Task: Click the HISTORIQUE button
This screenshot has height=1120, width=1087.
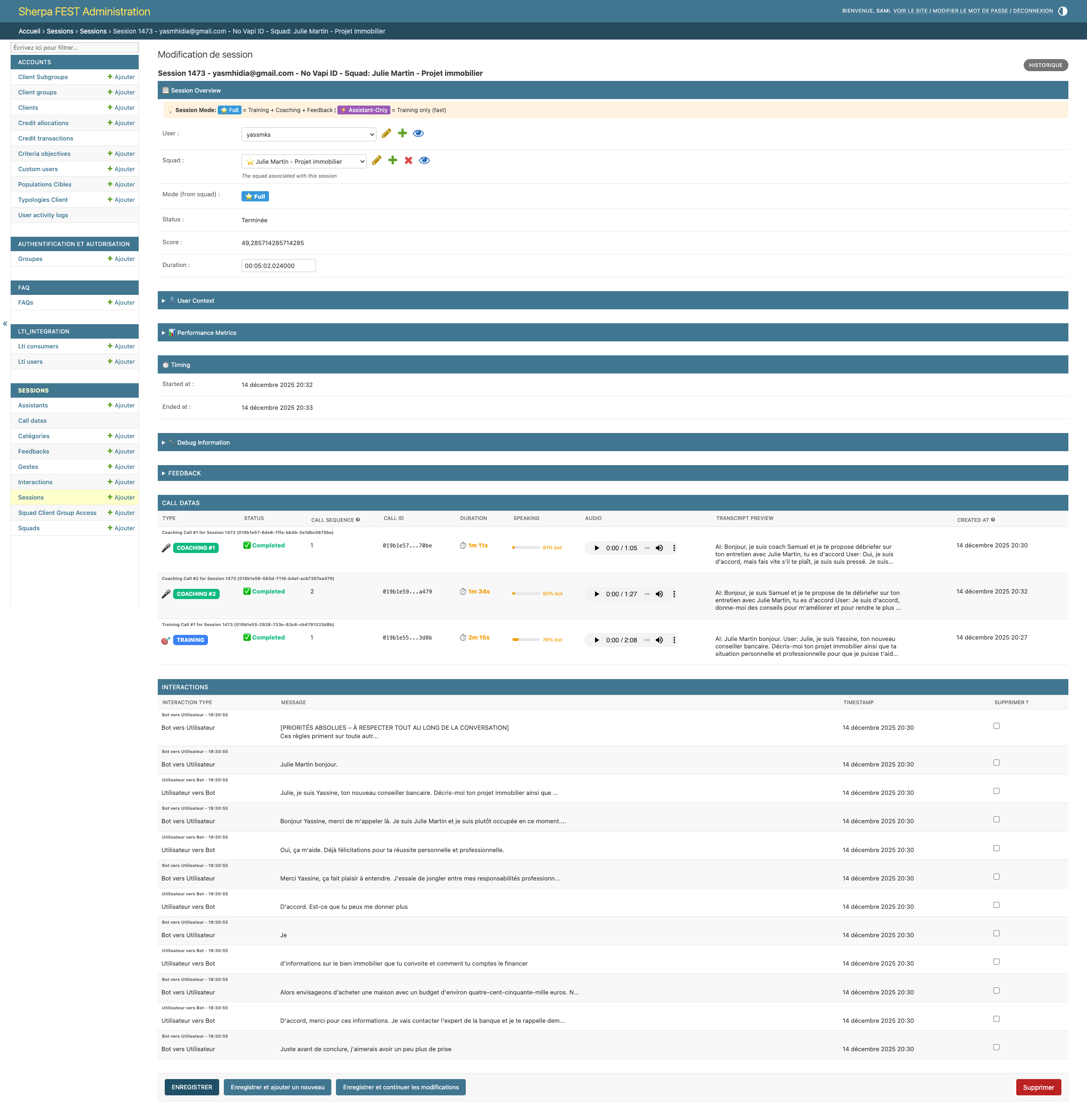Action: (1045, 65)
